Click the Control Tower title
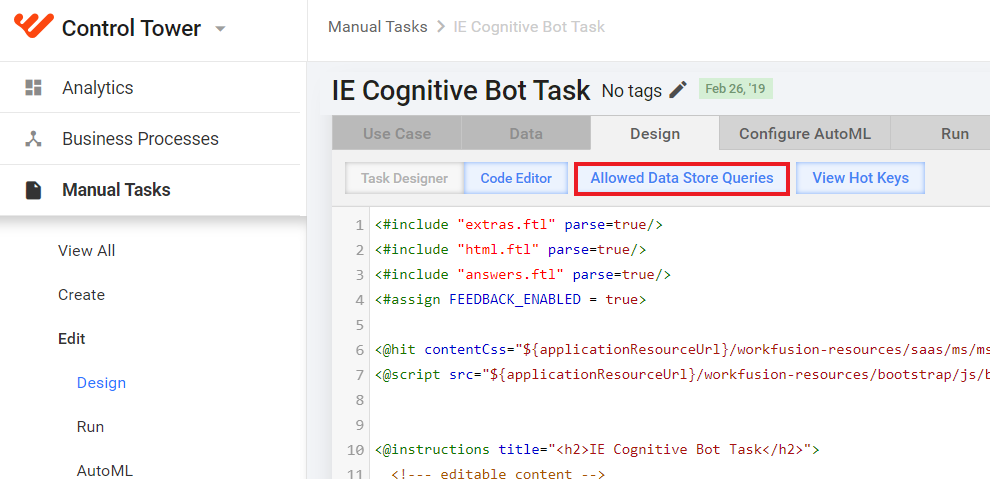990x479 pixels. coord(131,28)
